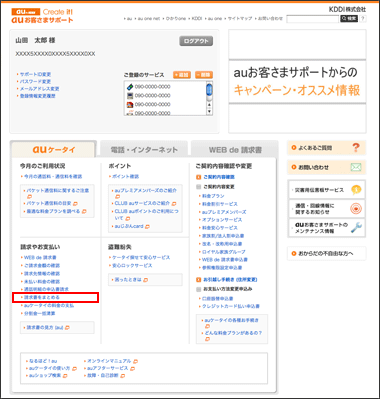Click scroll-down arrow of the registered services list
380x399 pixels.
coord(209,111)
